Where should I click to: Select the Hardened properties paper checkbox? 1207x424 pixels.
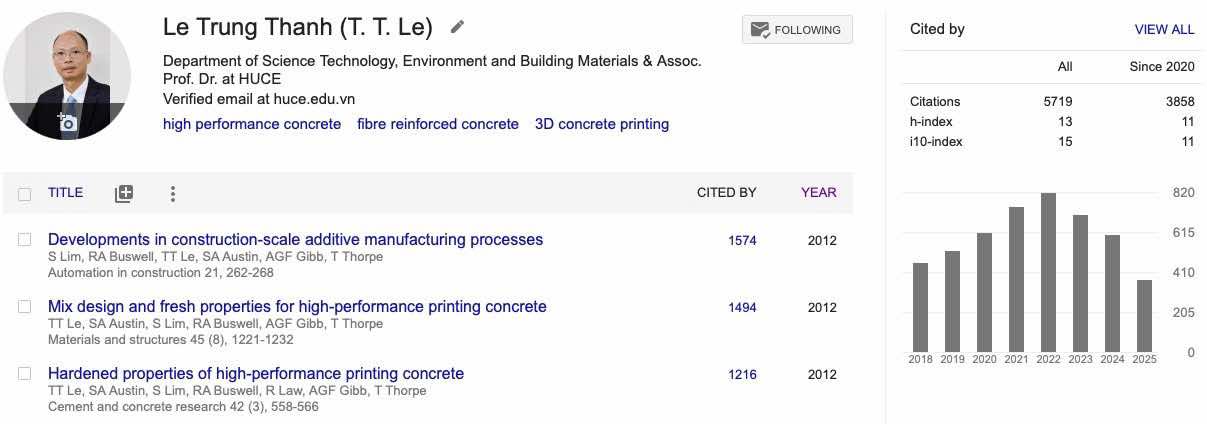pos(25,374)
